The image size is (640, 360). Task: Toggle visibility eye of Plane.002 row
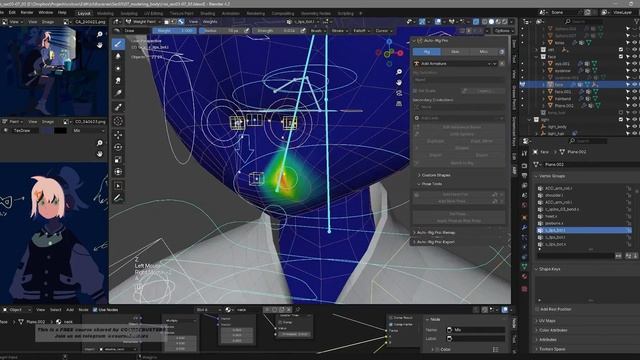point(635,106)
